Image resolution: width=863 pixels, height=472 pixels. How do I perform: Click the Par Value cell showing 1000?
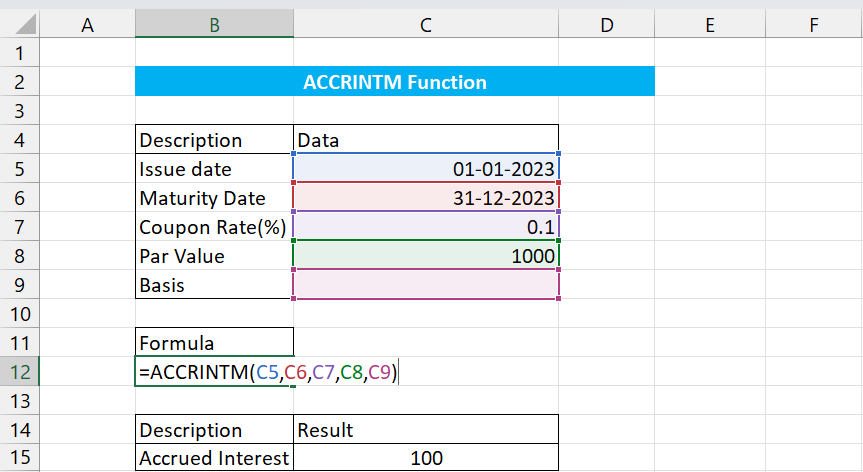pos(425,256)
